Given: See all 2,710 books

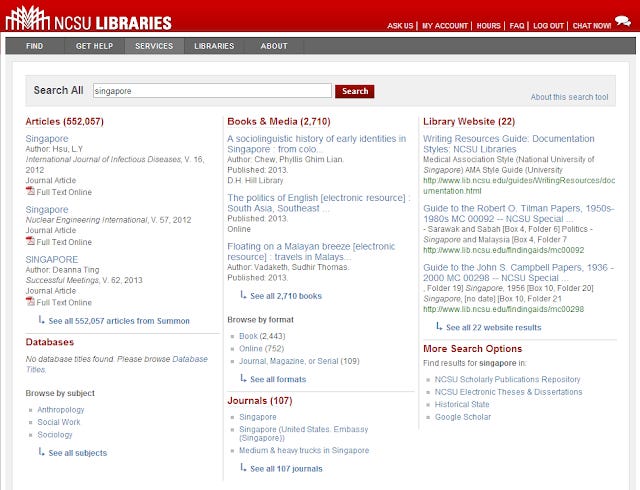Looking at the screenshot, I should click(x=286, y=296).
